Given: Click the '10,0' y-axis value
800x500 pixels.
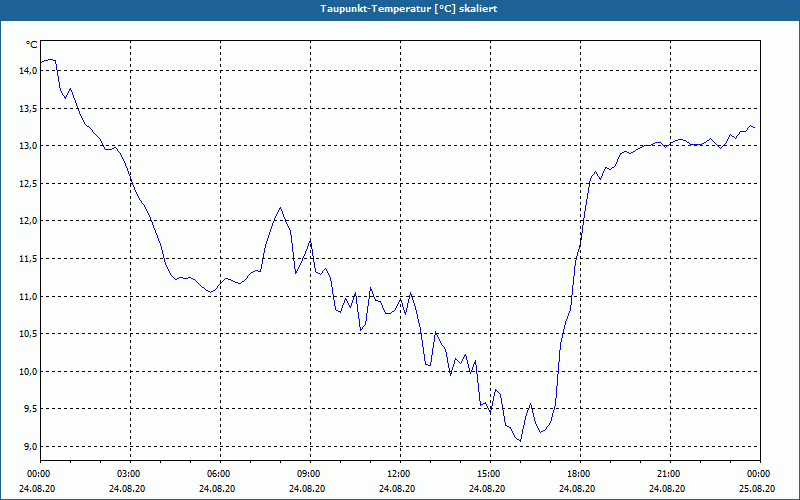Looking at the screenshot, I should coord(28,371).
